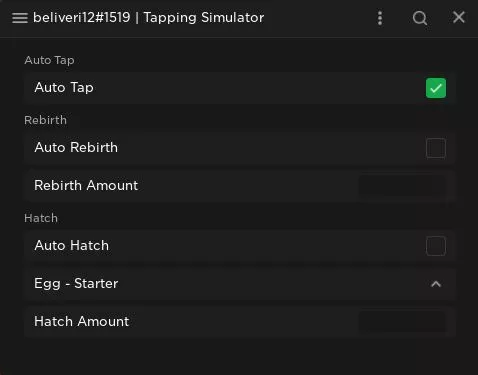Click the search magnifier icon
The height and width of the screenshot is (375, 478).
[420, 18]
